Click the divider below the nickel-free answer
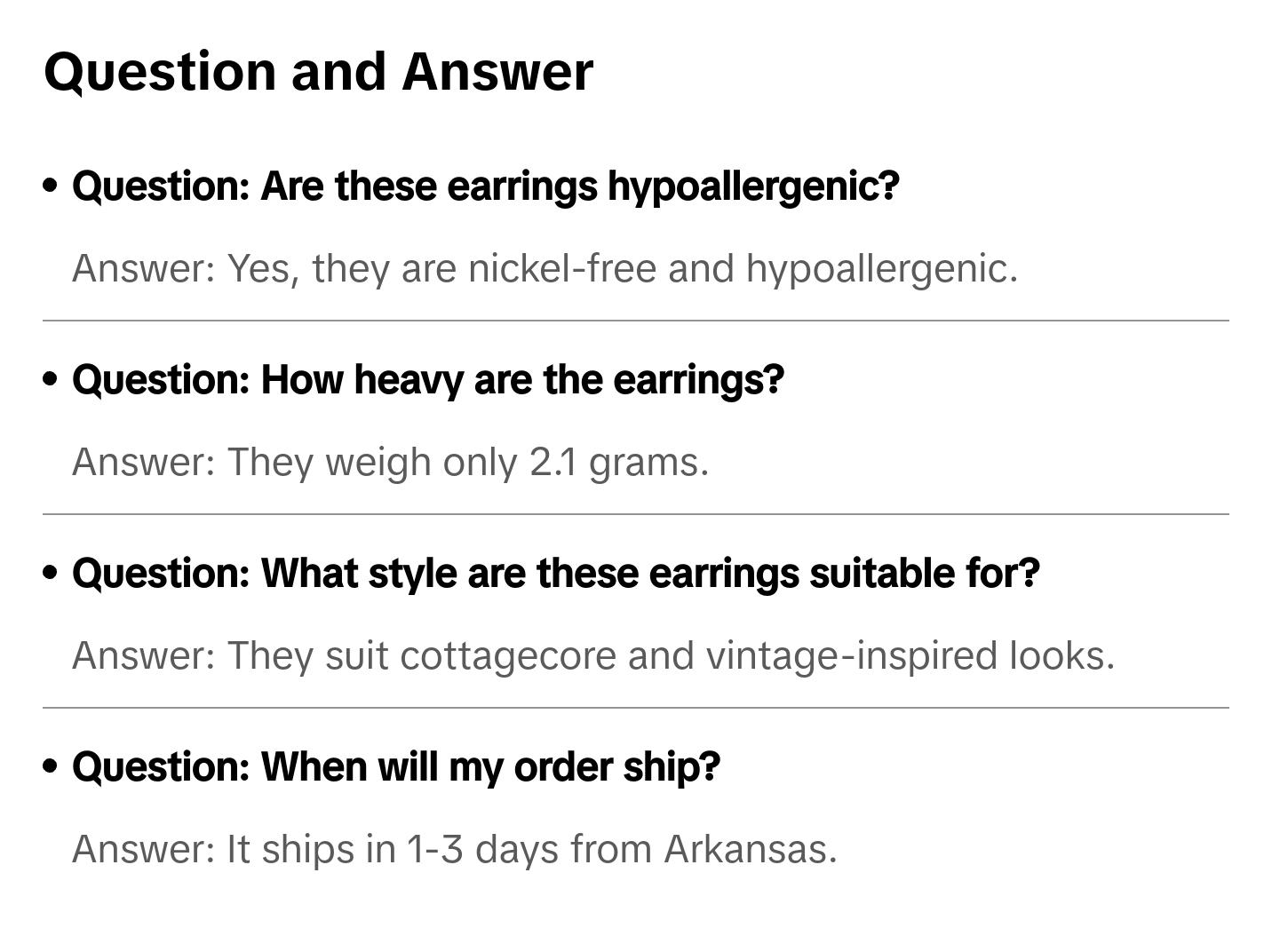Viewport: 1272px width, 952px height. pos(636,321)
